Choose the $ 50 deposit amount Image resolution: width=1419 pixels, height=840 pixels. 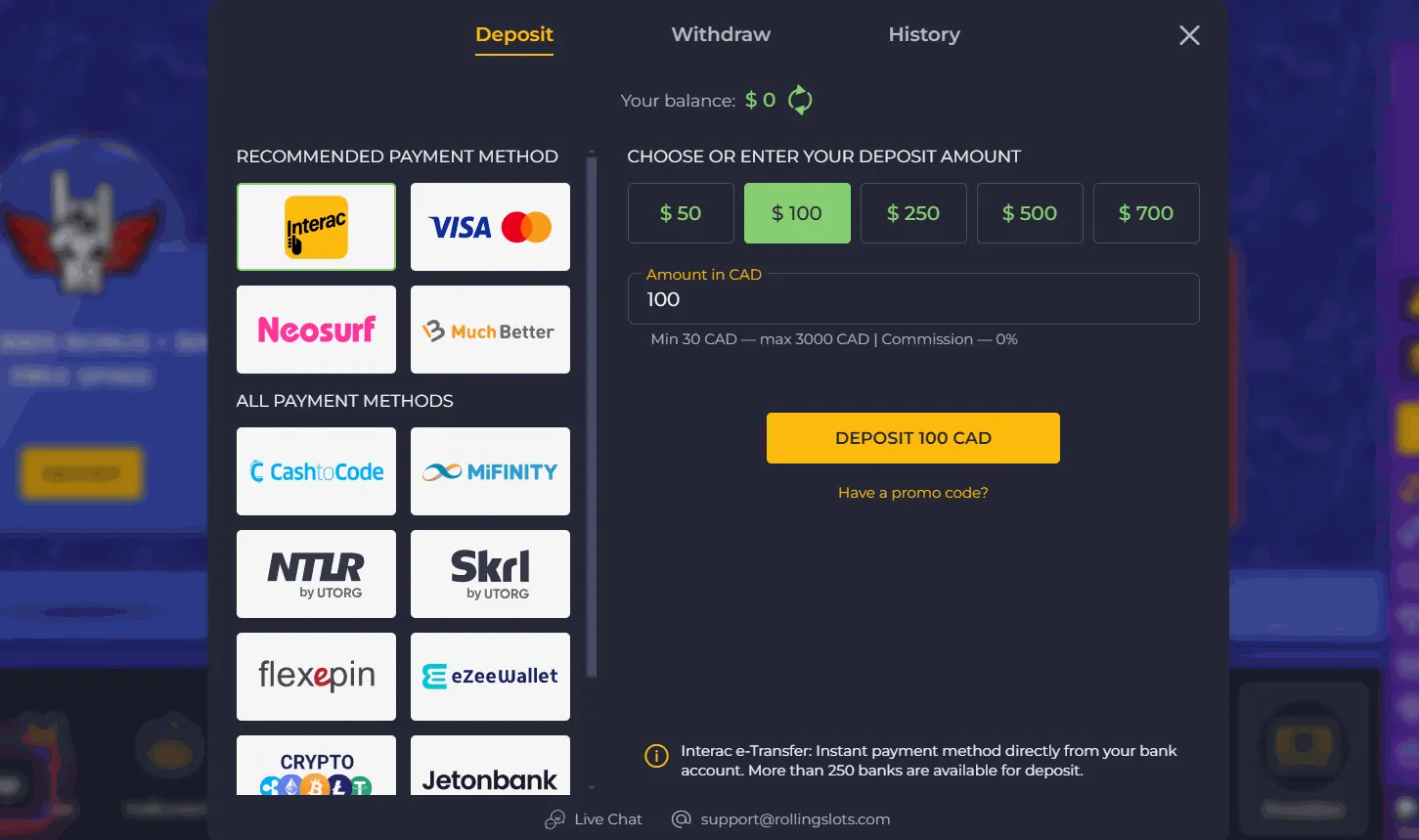tap(681, 213)
